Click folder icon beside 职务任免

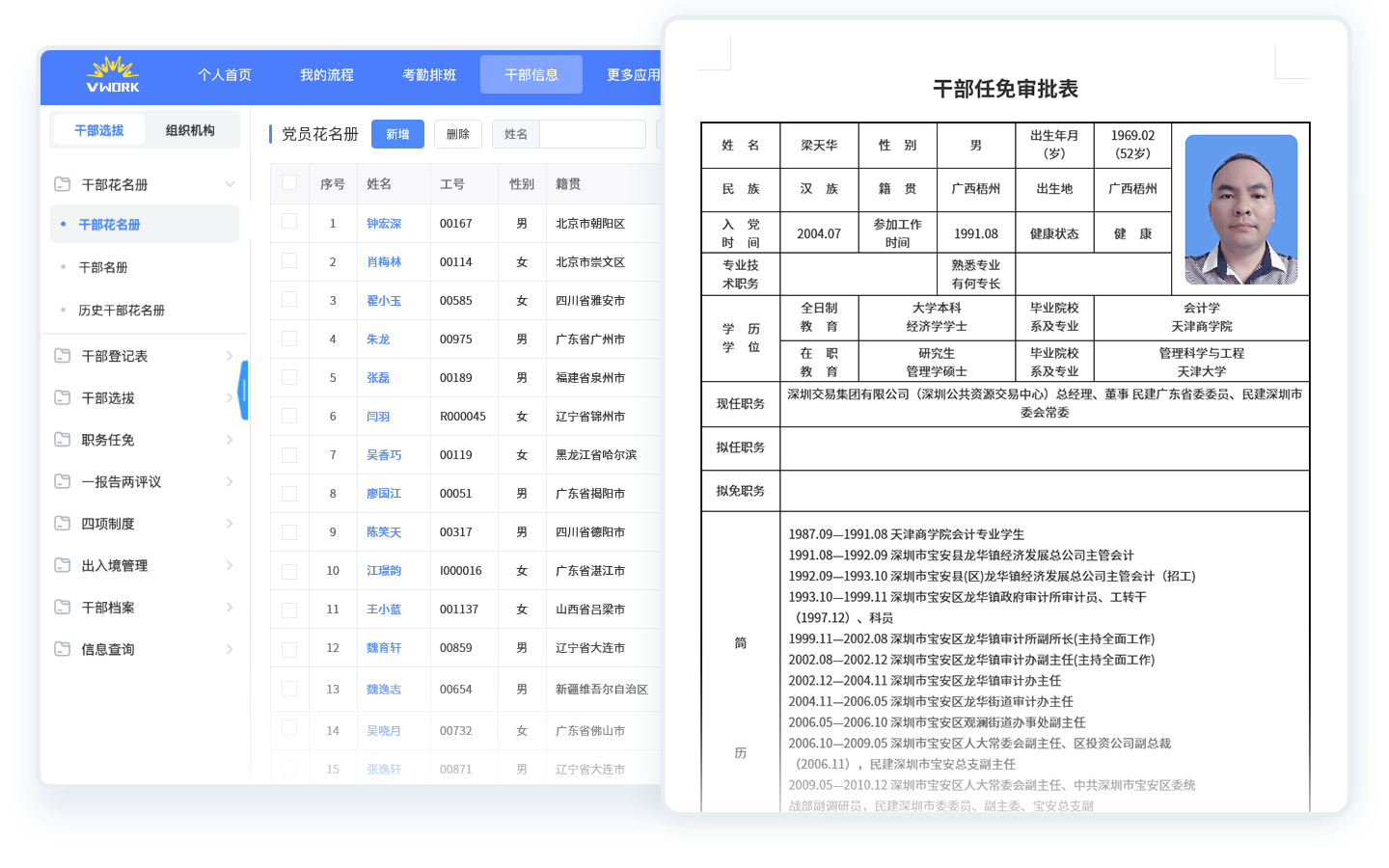[x=63, y=439]
